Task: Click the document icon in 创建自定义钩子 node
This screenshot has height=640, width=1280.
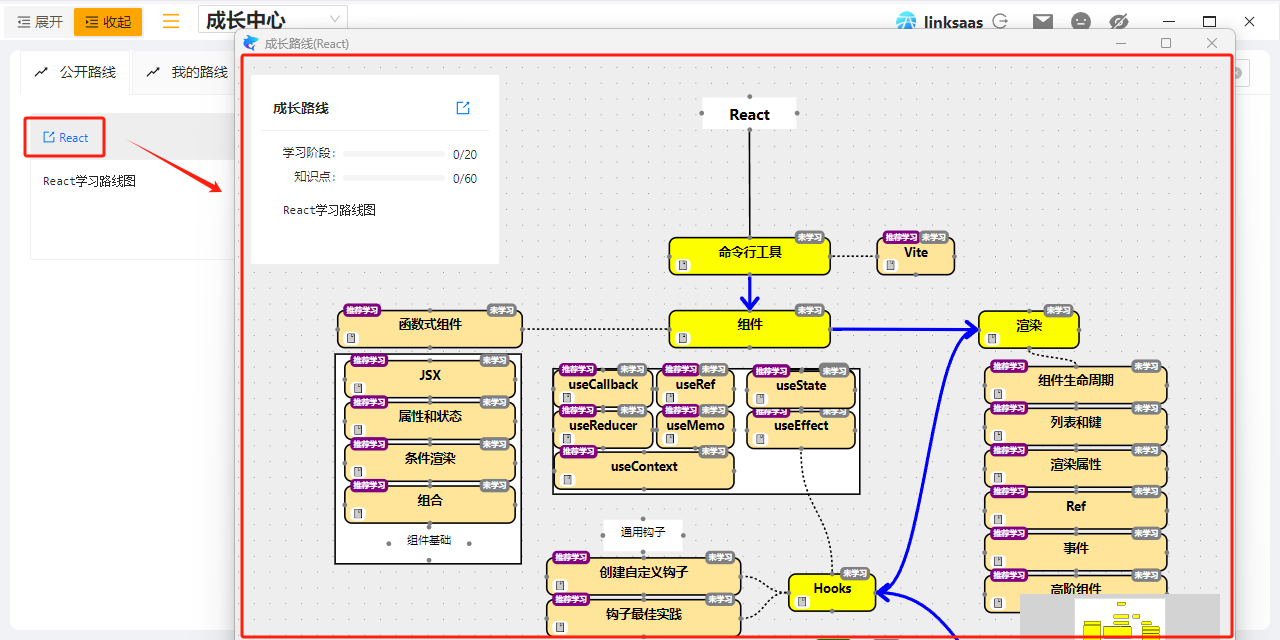Action: tap(561, 586)
